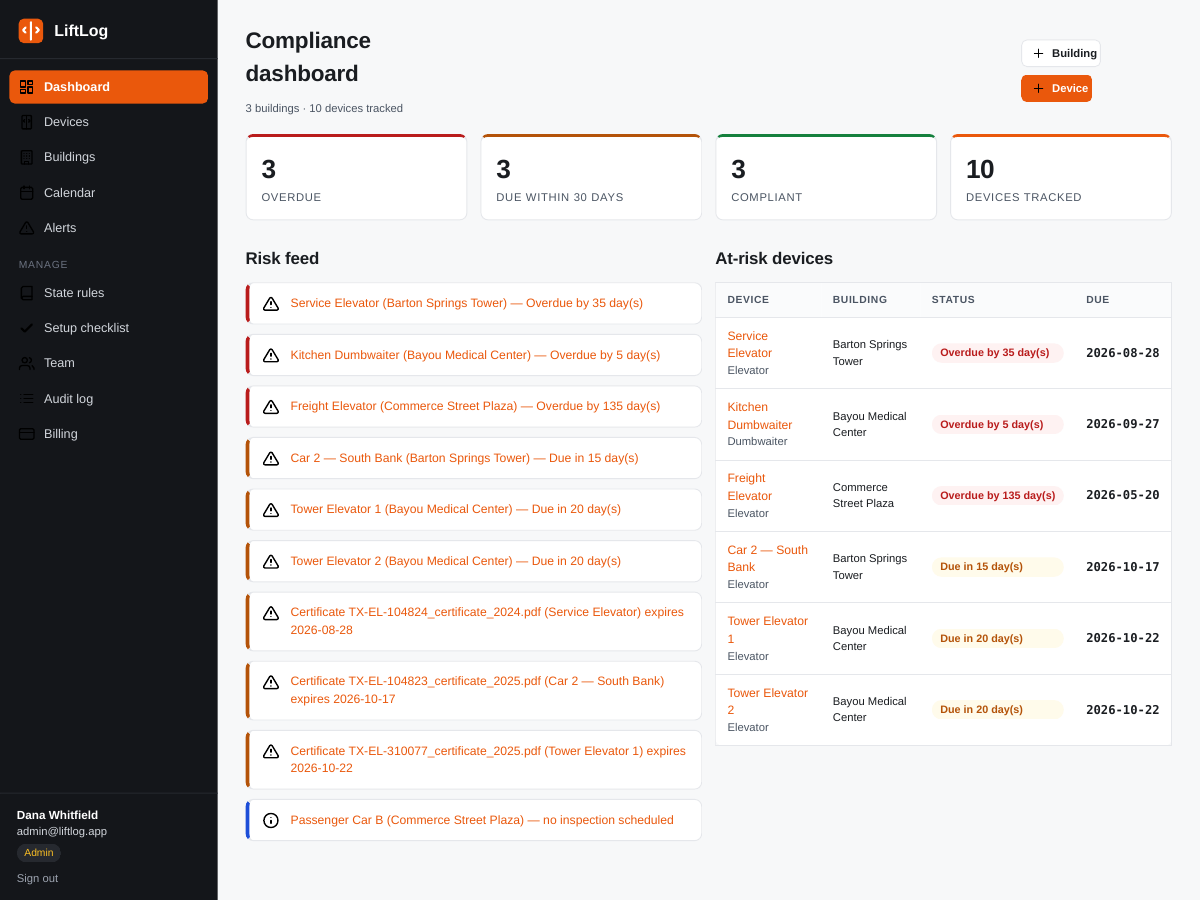This screenshot has width=1200, height=900.
Task: Click the State rules book icon
Action: [27, 293]
